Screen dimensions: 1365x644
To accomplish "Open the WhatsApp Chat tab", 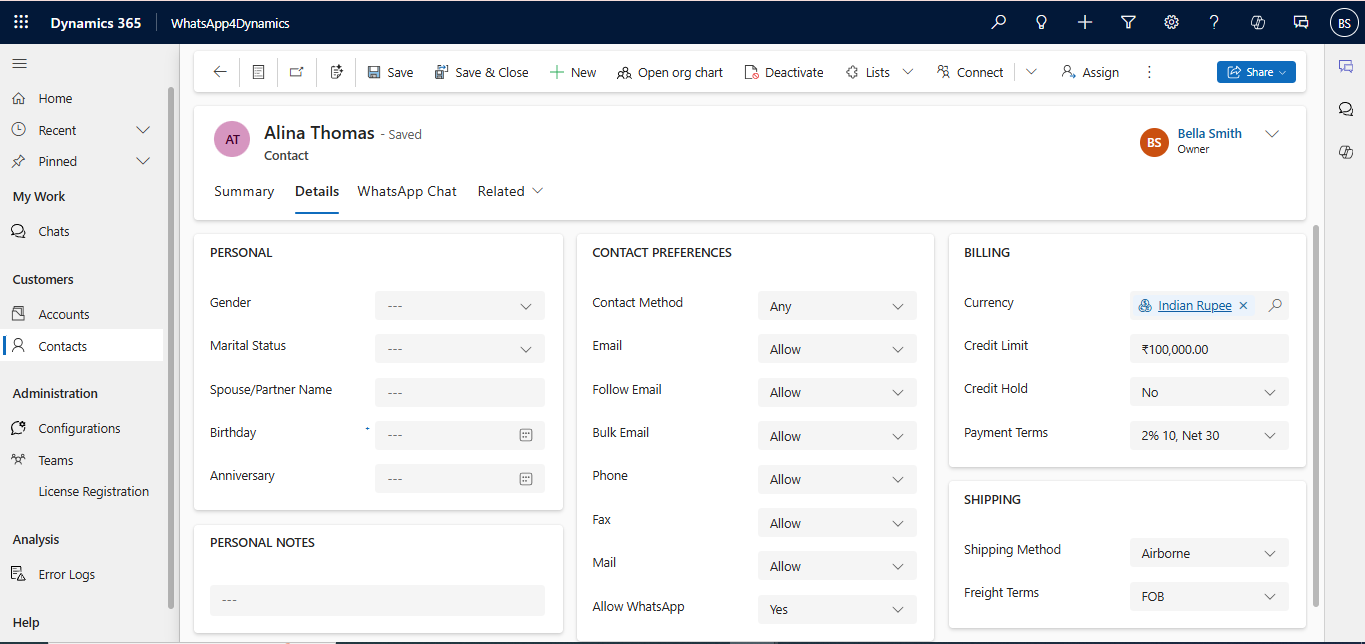I will coord(407,191).
